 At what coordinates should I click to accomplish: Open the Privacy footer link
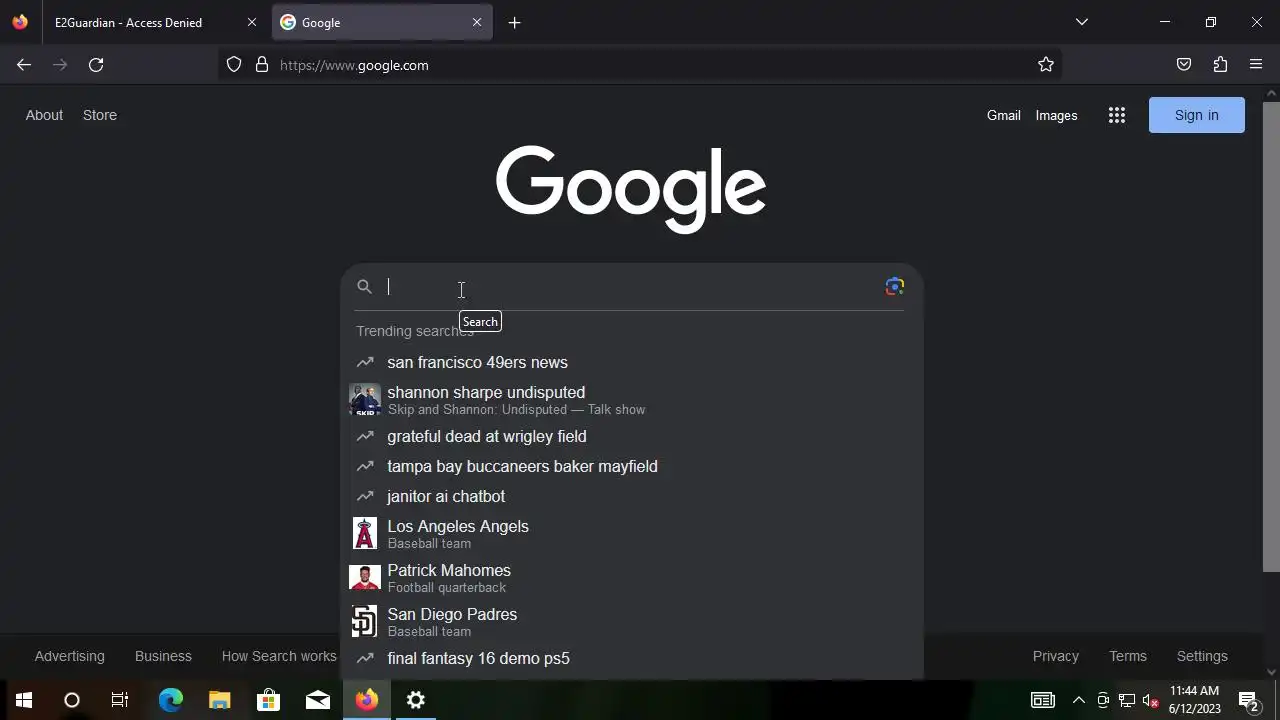(1056, 656)
